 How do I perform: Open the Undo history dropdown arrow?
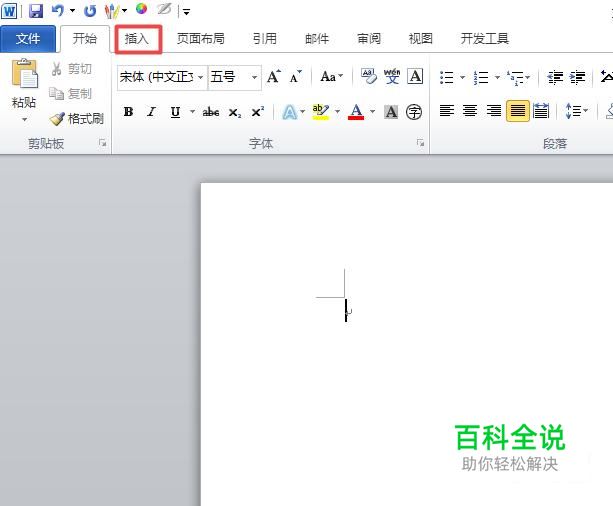pyautogui.click(x=72, y=11)
